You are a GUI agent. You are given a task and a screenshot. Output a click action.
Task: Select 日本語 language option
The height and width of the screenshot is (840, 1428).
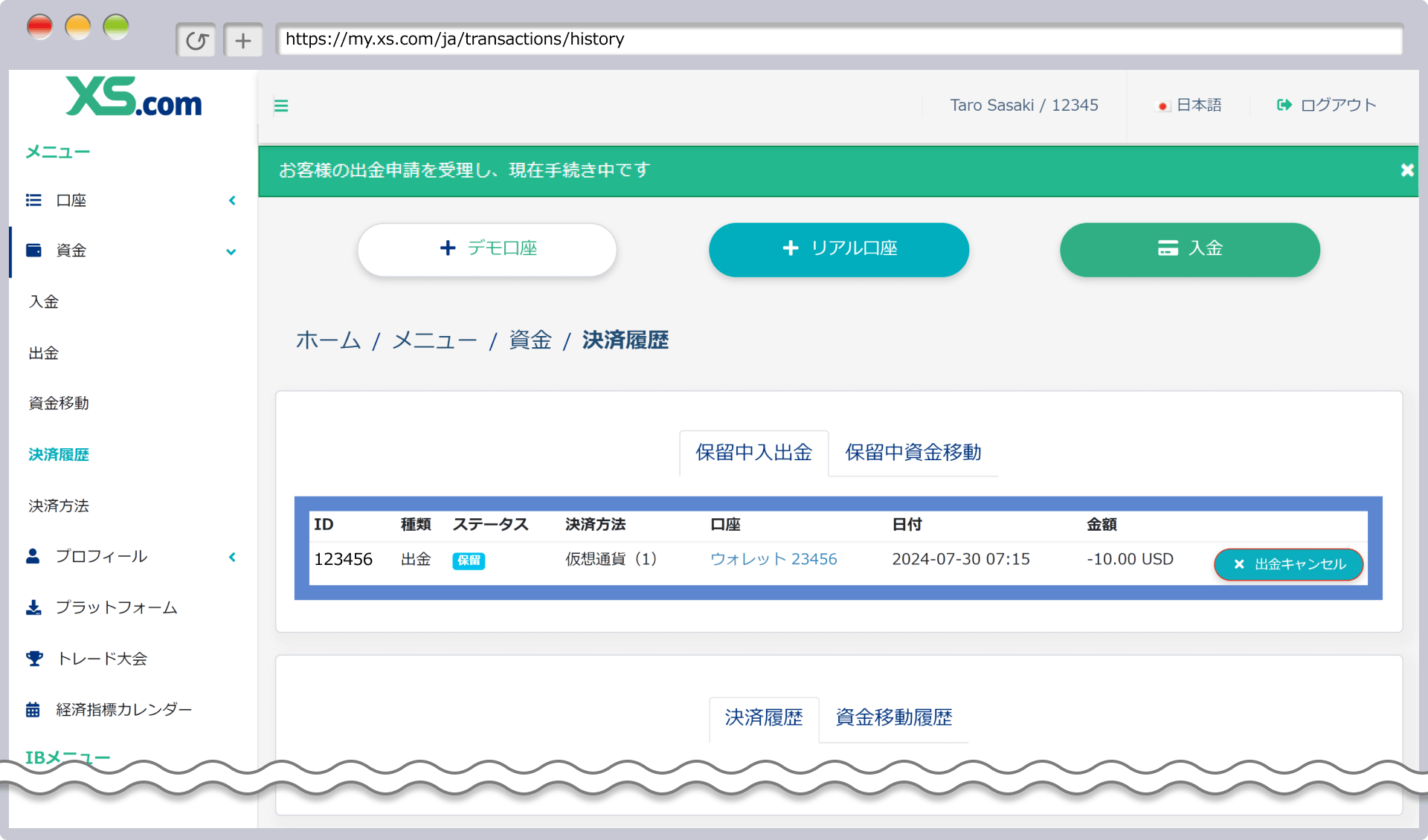pos(1198,106)
